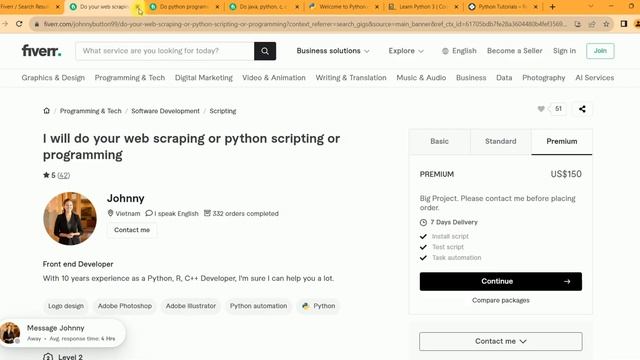Click the Compare packages link
640x360 pixels.
(x=500, y=300)
